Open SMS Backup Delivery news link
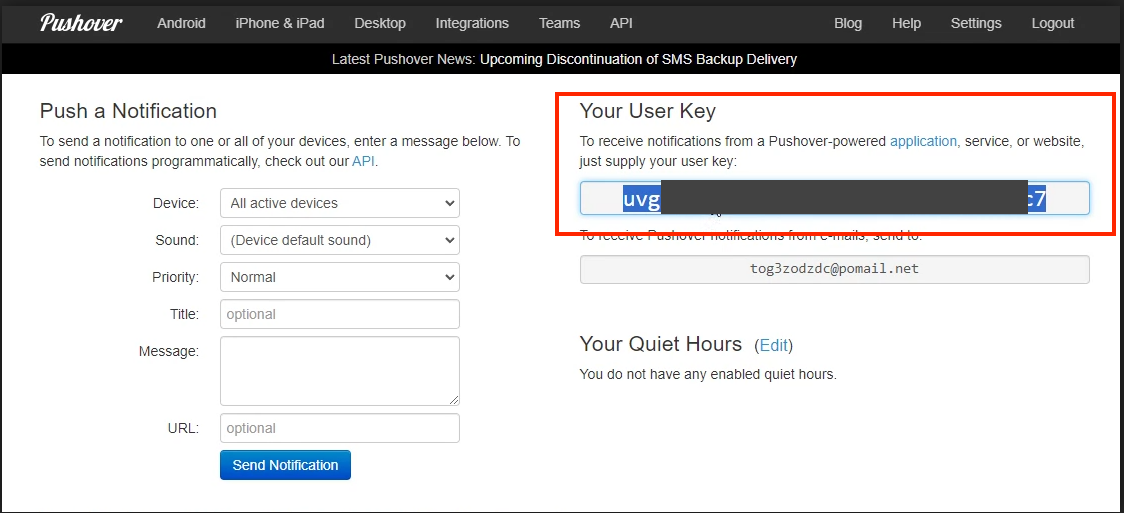This screenshot has width=1124, height=513. pos(638,59)
